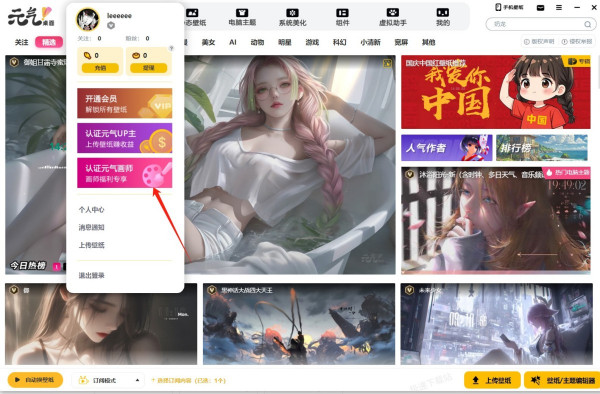Open the 排行榜 ranking tile
This screenshot has width=600, height=394.
542,148
